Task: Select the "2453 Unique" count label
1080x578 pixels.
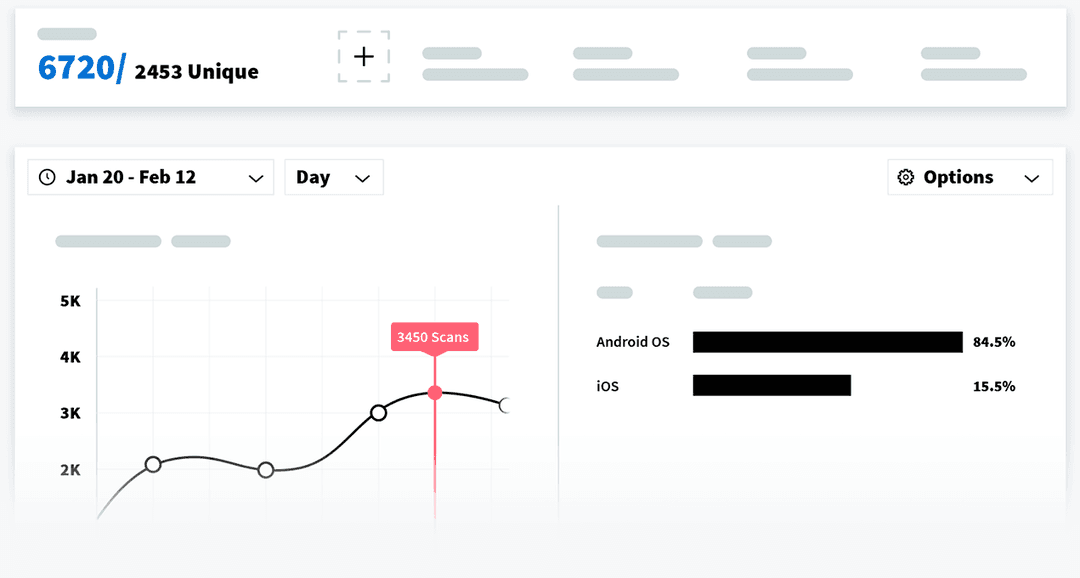Action: (x=196, y=72)
